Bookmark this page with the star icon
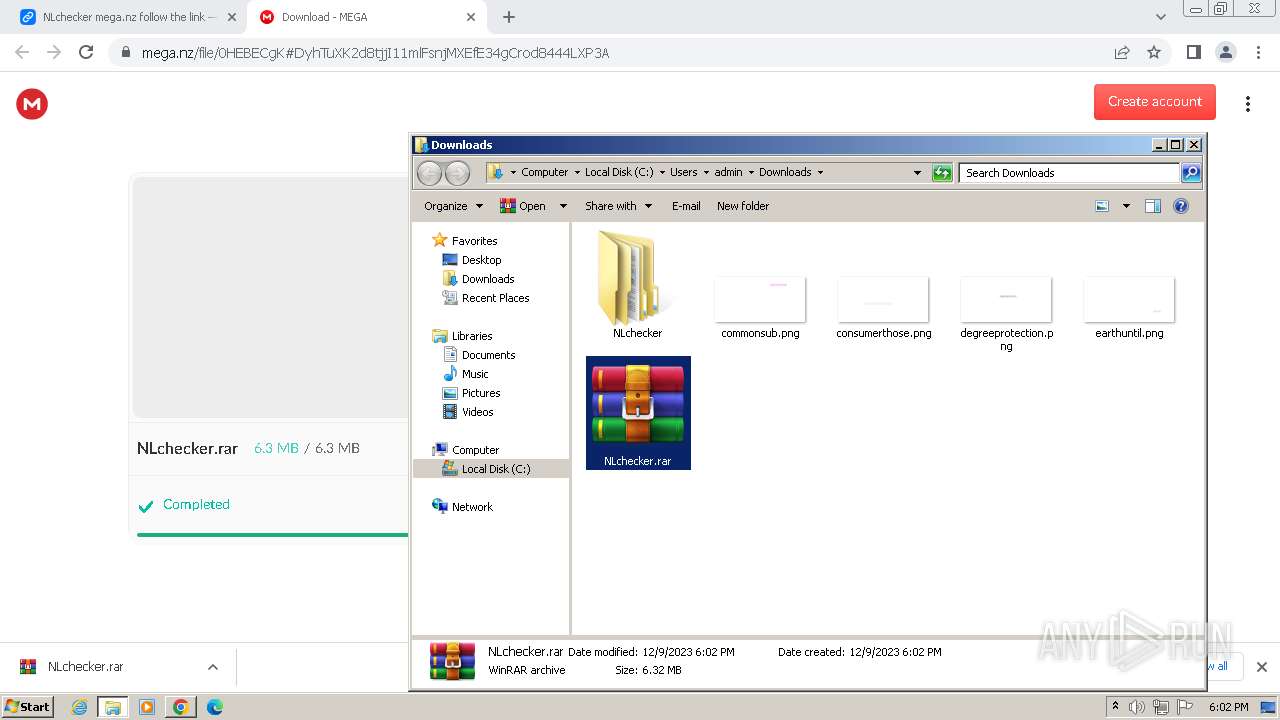 pos(1154,52)
